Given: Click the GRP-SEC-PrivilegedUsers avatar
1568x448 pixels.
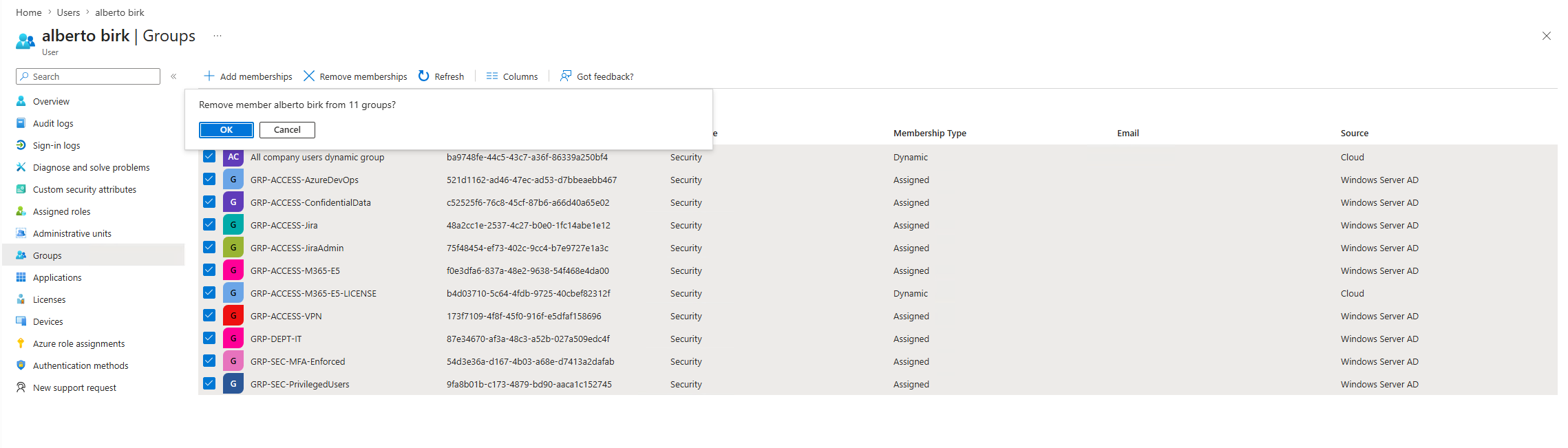Looking at the screenshot, I should tap(233, 384).
